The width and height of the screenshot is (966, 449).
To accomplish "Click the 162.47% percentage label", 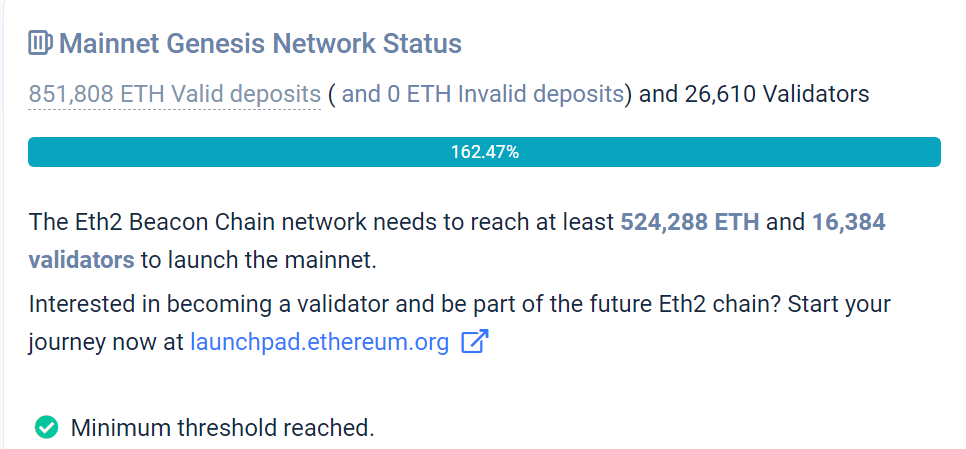I will click(x=484, y=152).
